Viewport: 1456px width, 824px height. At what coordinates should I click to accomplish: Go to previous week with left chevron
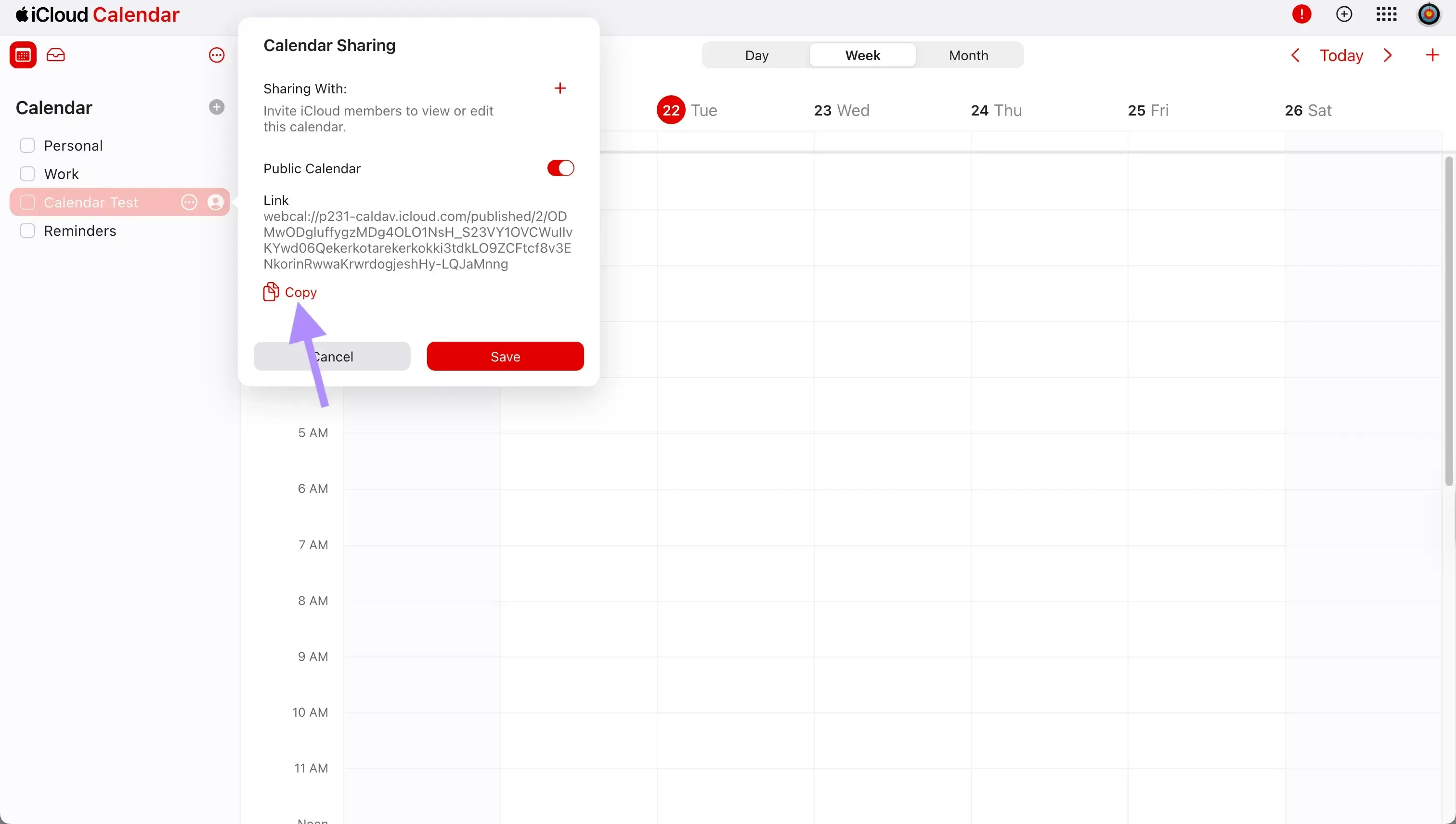(x=1296, y=55)
